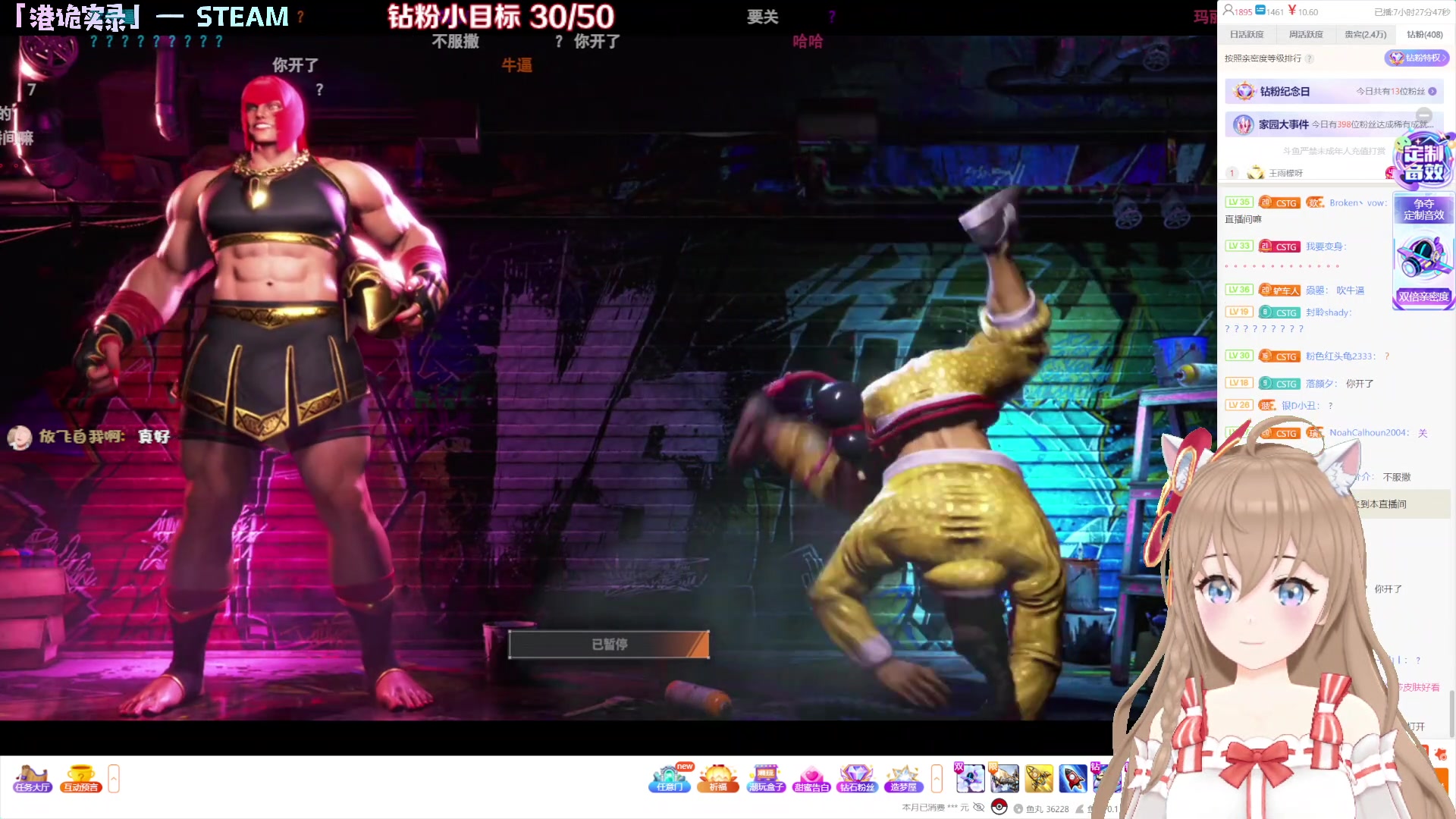Open the 互动预言 trophy icon
Screen dimensions: 1456x819
tap(81, 779)
